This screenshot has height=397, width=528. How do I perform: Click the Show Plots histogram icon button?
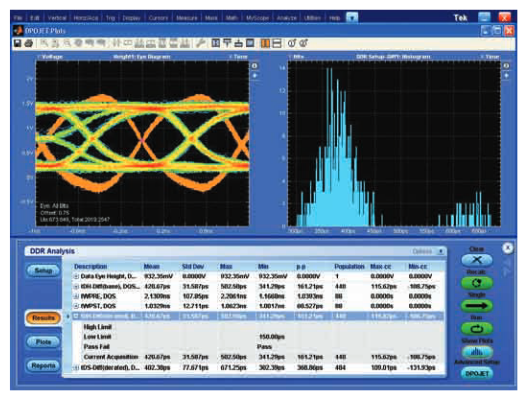476,352
